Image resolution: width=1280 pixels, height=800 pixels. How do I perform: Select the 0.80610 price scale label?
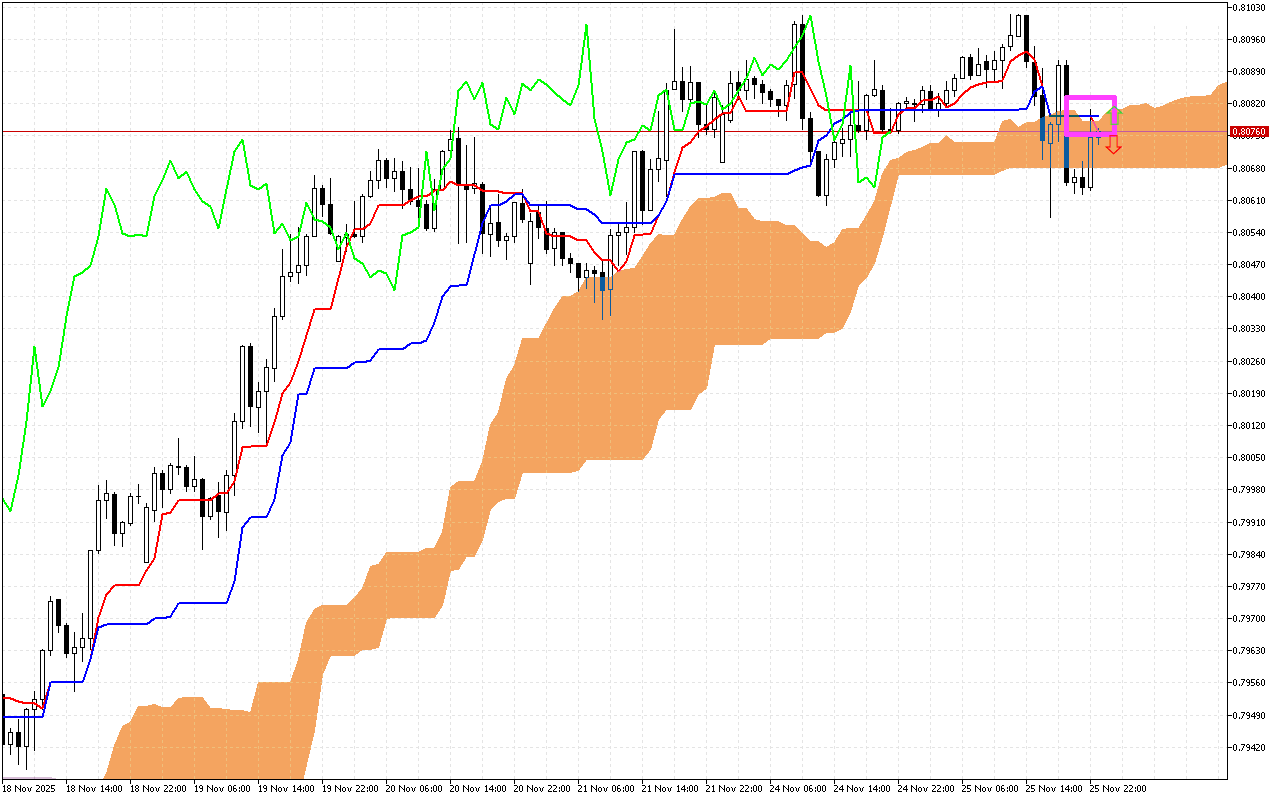1249,200
